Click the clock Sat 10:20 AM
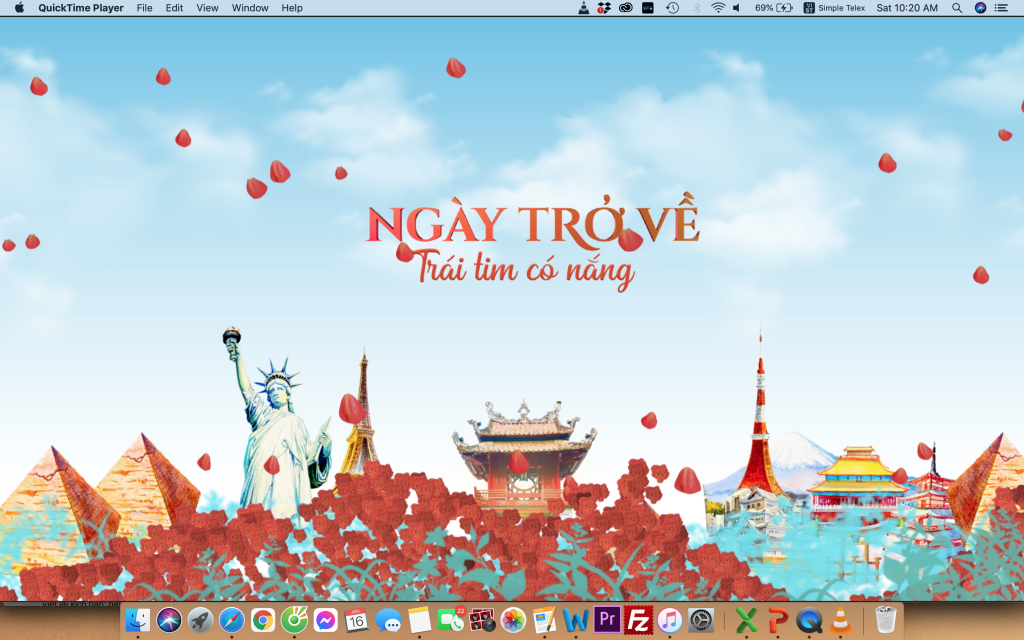The width and height of the screenshot is (1024, 640). (907, 8)
